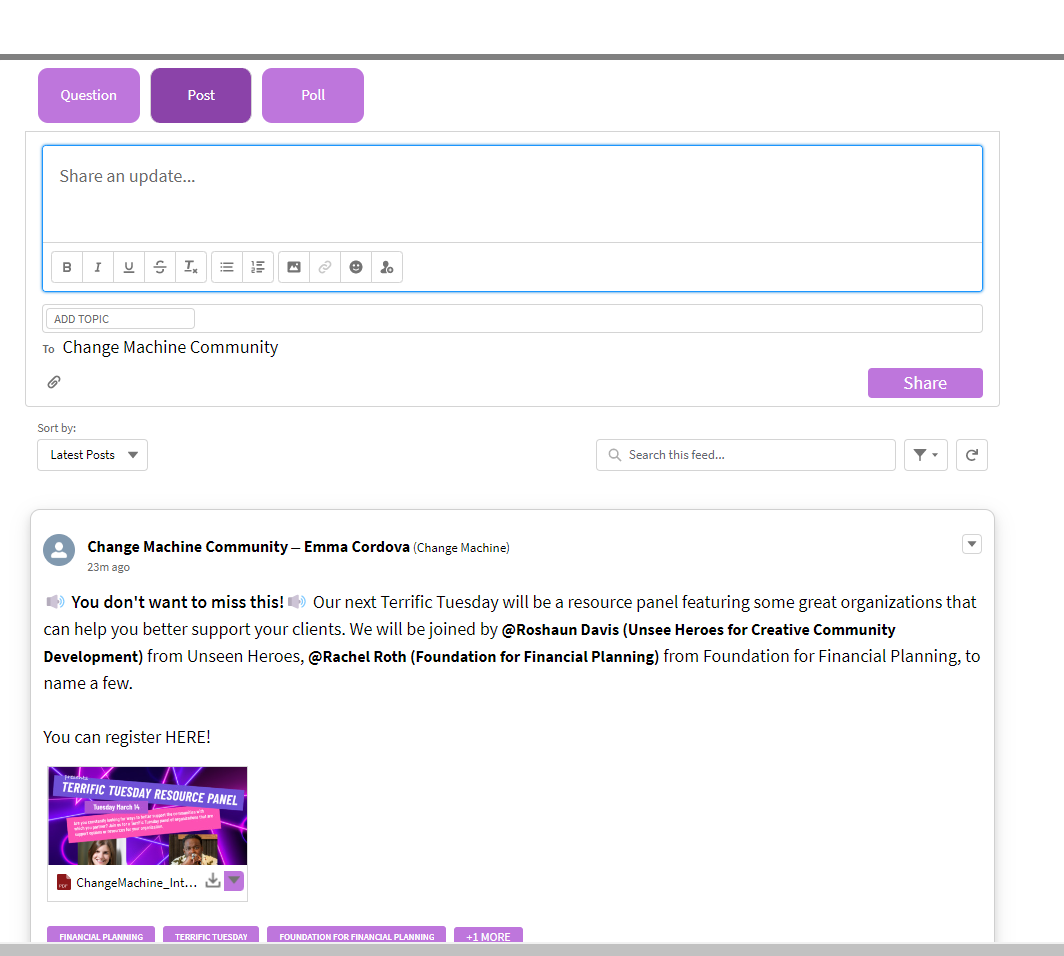This screenshot has width=1064, height=956.
Task: Open the emoji picker
Action: coord(356,267)
